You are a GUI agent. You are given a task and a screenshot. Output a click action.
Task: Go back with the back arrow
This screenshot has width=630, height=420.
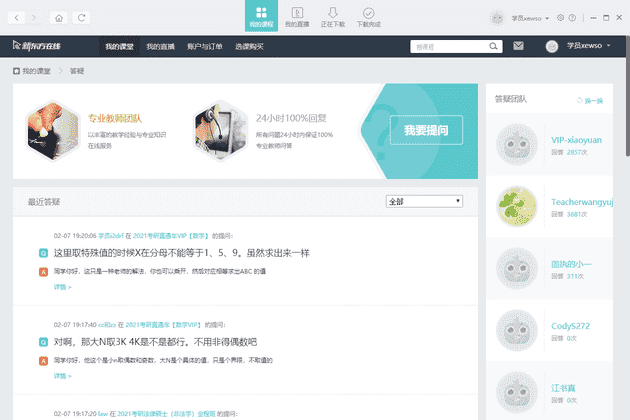[x=16, y=18]
